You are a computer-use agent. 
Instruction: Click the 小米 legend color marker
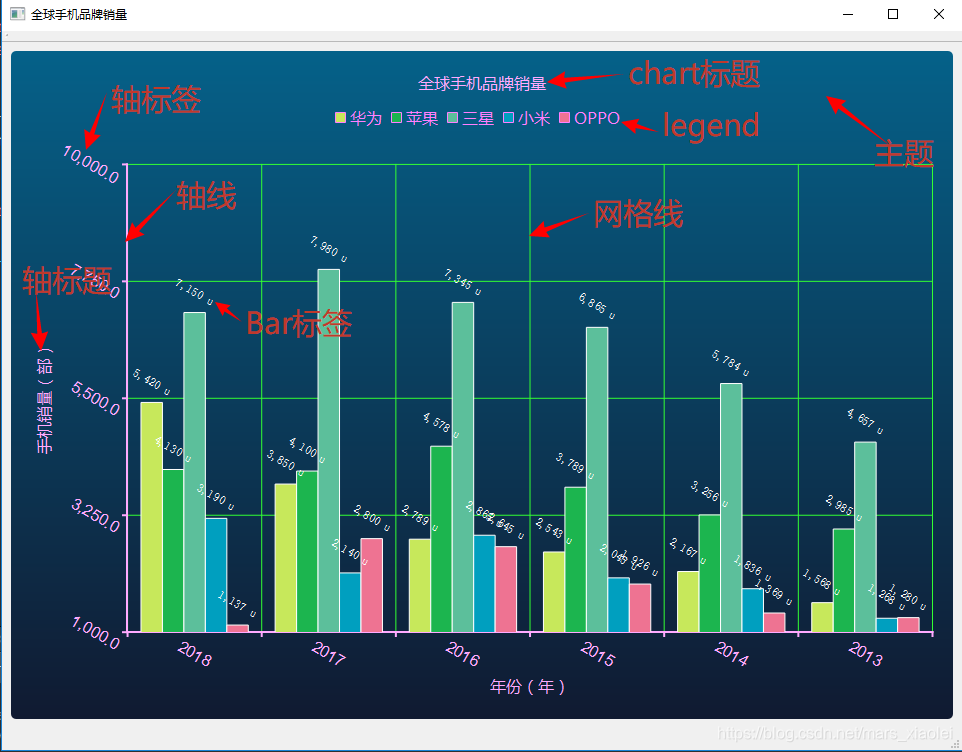[x=509, y=118]
